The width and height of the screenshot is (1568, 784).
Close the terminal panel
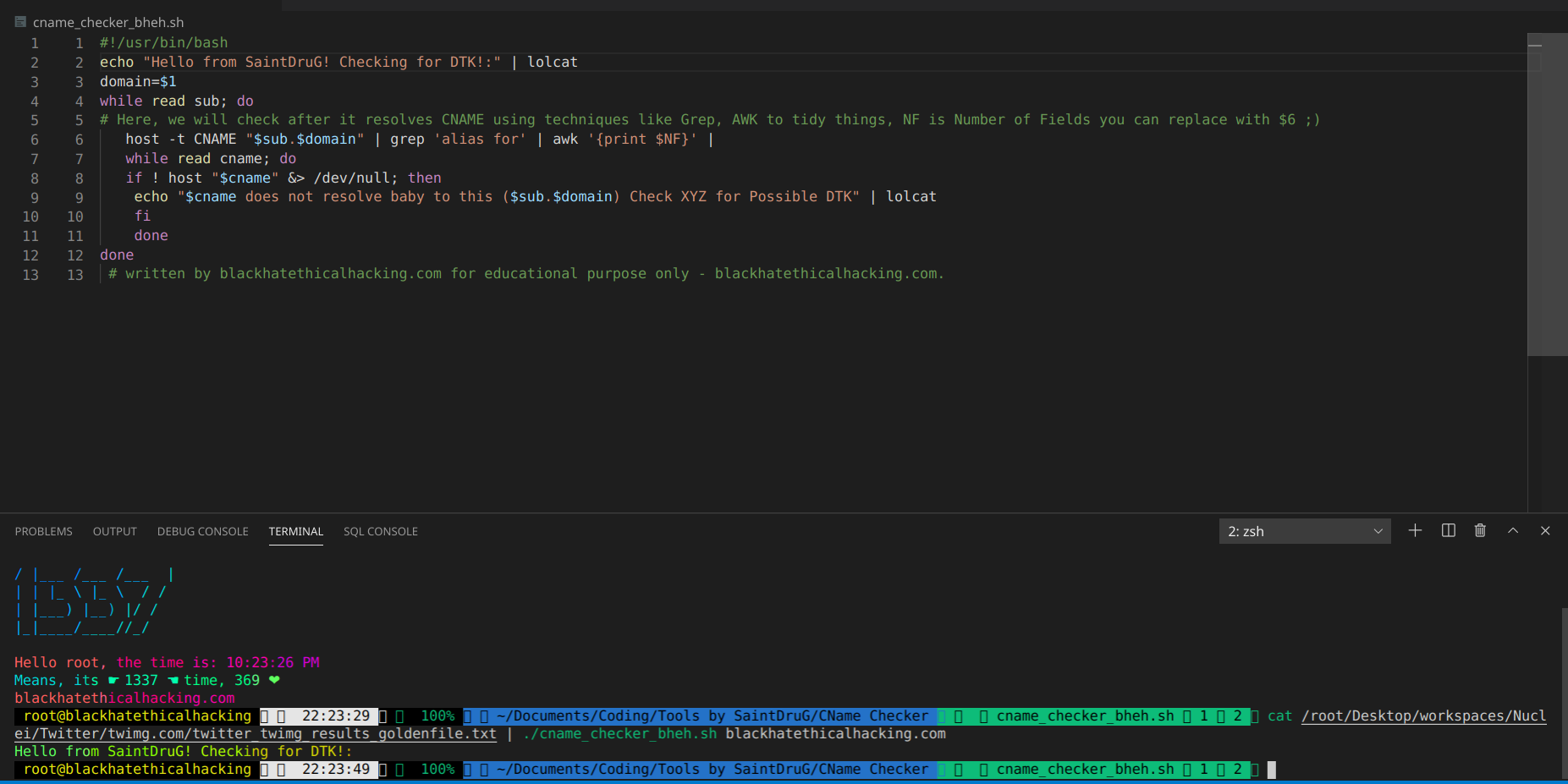coord(1545,530)
